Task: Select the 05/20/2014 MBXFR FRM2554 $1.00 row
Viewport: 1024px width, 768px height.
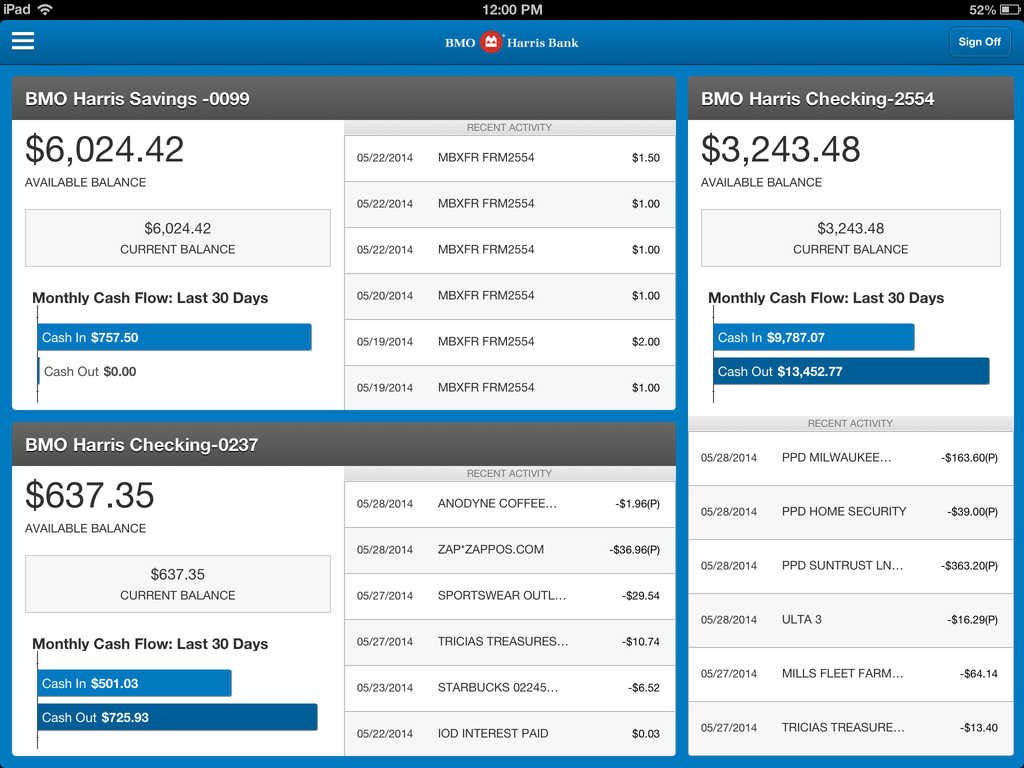Action: click(x=509, y=296)
